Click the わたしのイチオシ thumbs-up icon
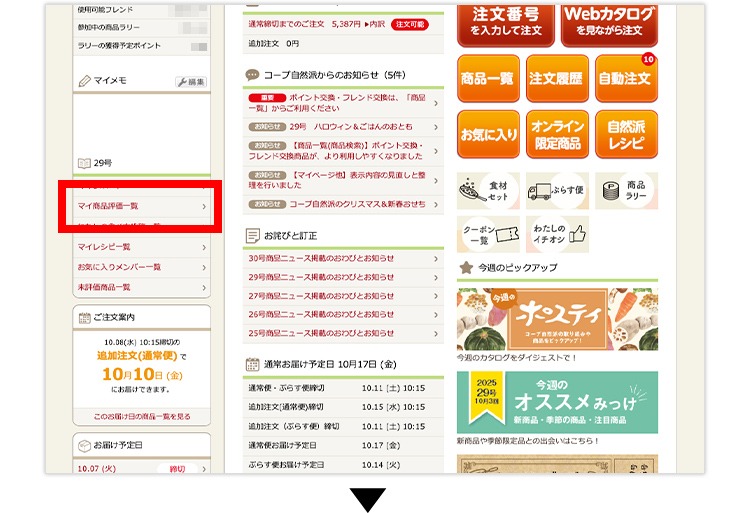Image resolution: width=750 pixels, height=513 pixels. (556, 234)
